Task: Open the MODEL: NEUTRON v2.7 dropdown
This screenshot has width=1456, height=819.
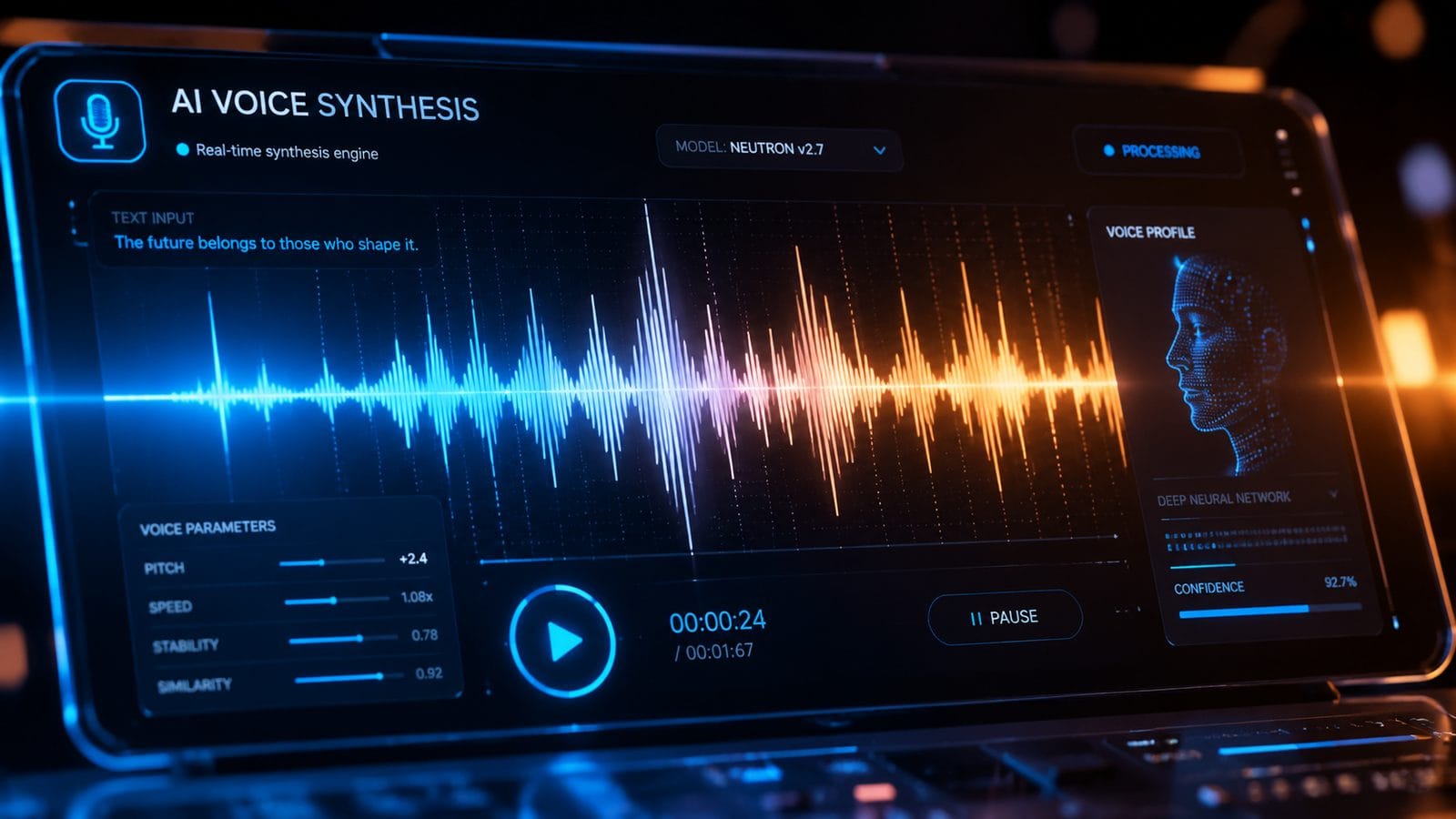Action: pos(779,148)
